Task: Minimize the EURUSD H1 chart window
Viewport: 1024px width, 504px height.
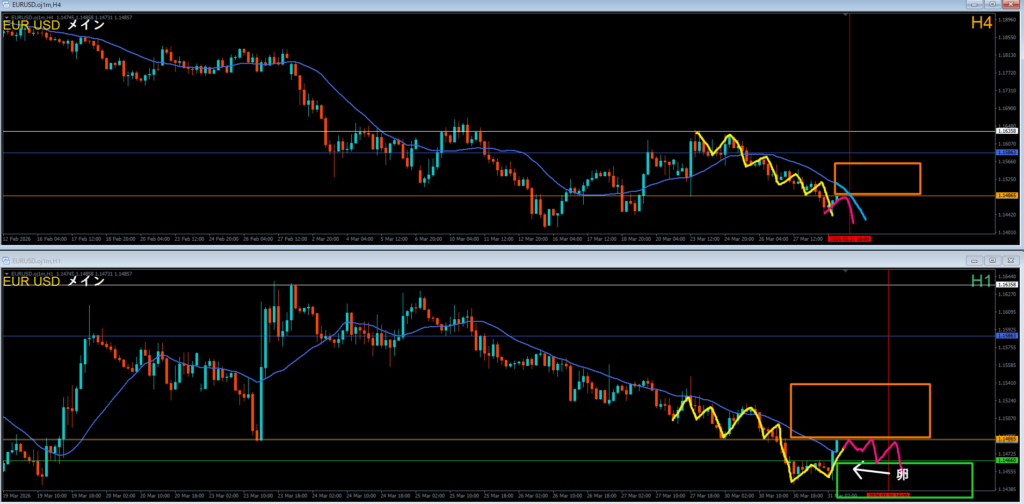Action: pos(976,261)
